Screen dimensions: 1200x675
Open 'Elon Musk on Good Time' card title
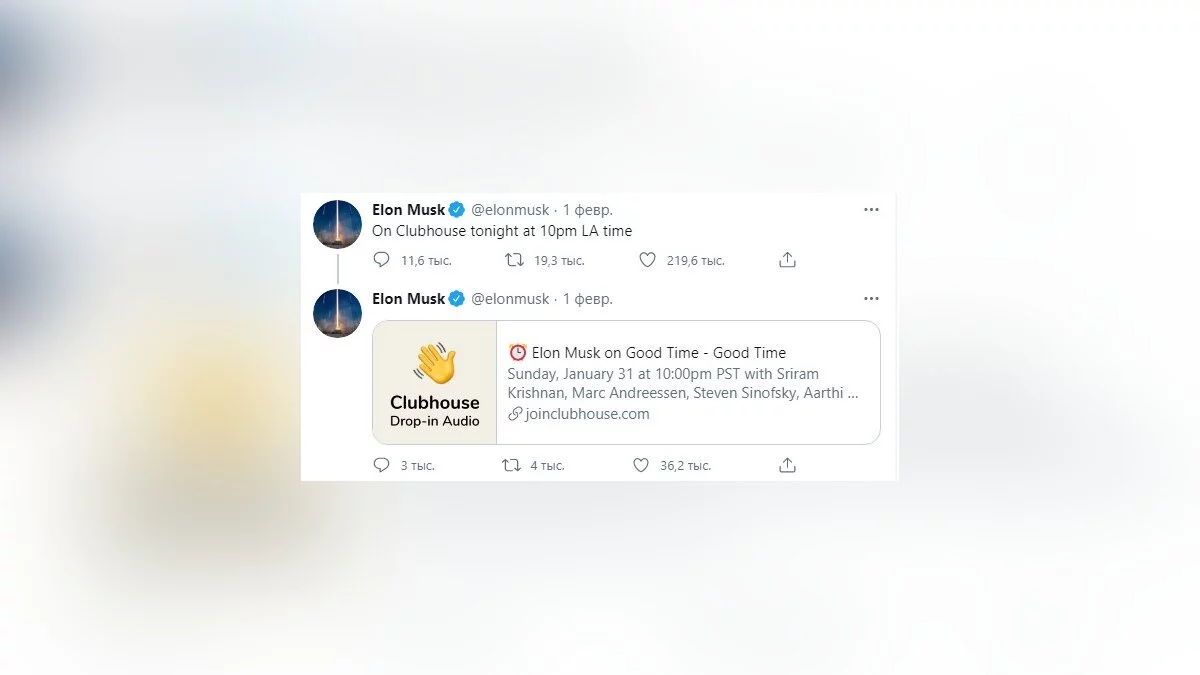[x=658, y=352]
